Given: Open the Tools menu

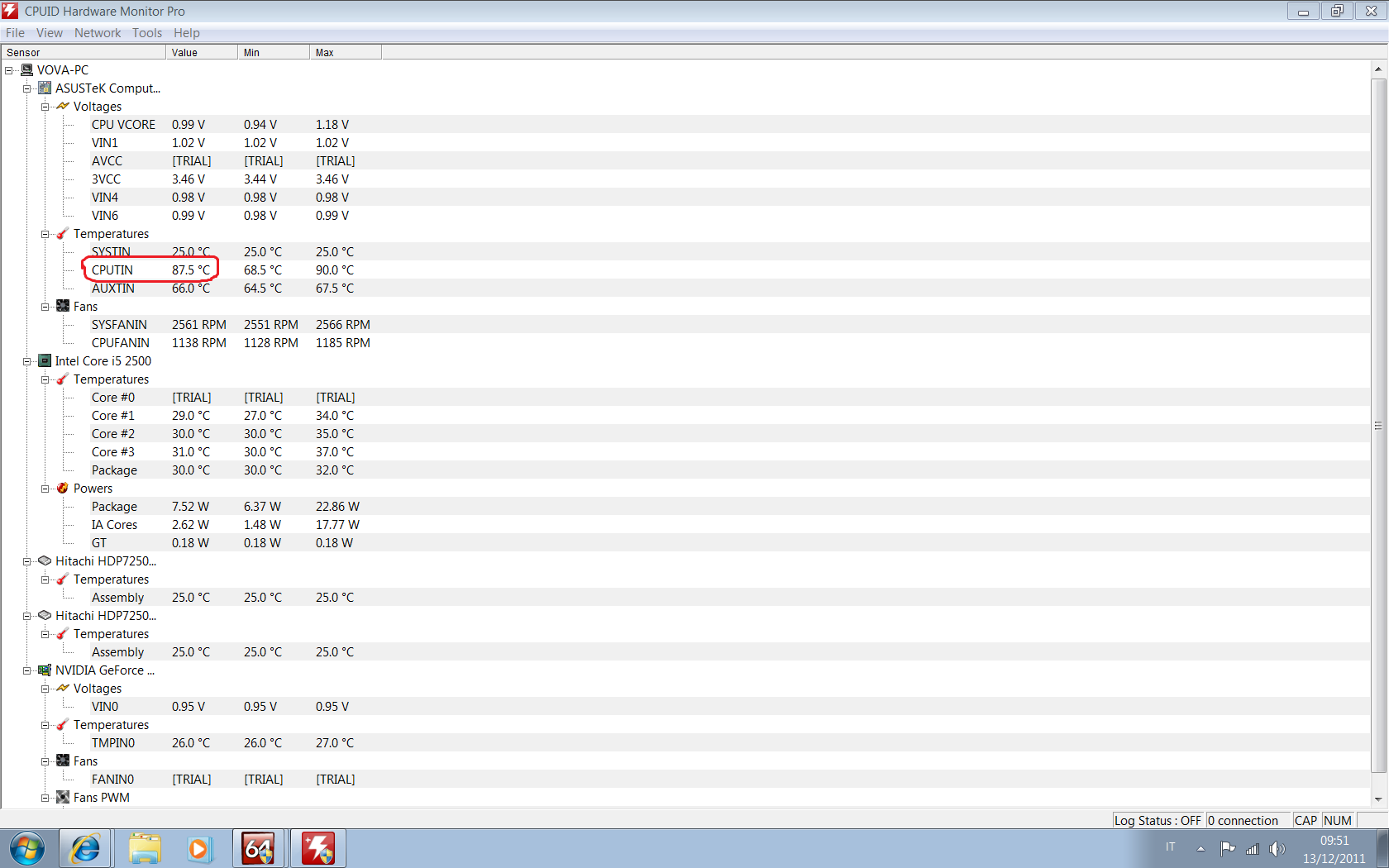Looking at the screenshot, I should coord(146,33).
